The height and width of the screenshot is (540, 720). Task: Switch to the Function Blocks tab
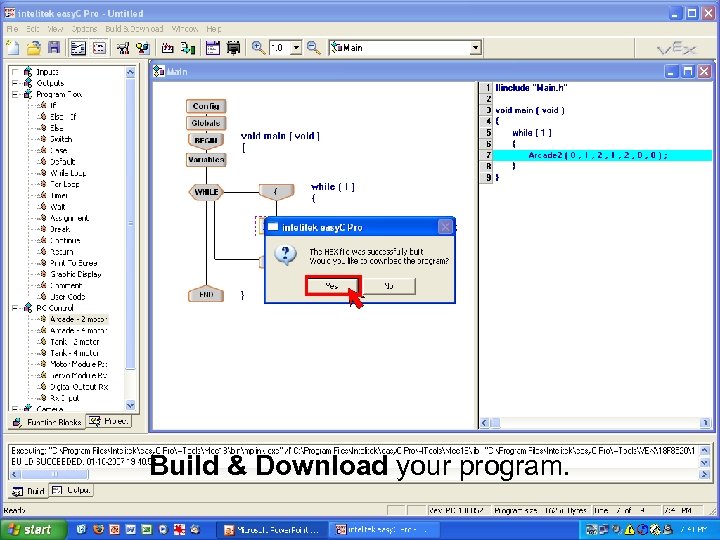pyautogui.click(x=47, y=422)
